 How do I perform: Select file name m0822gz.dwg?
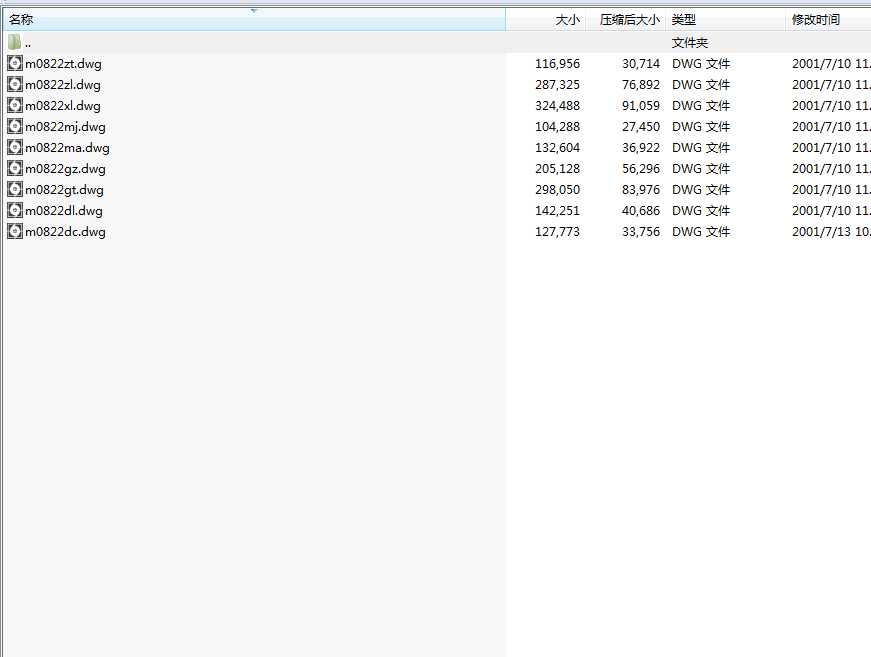coord(65,169)
